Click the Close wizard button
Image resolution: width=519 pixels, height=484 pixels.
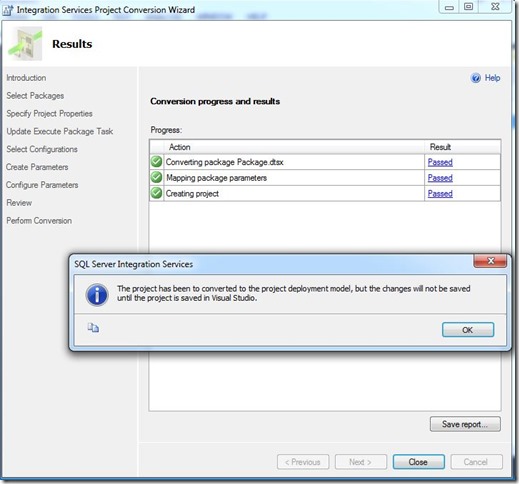click(418, 462)
